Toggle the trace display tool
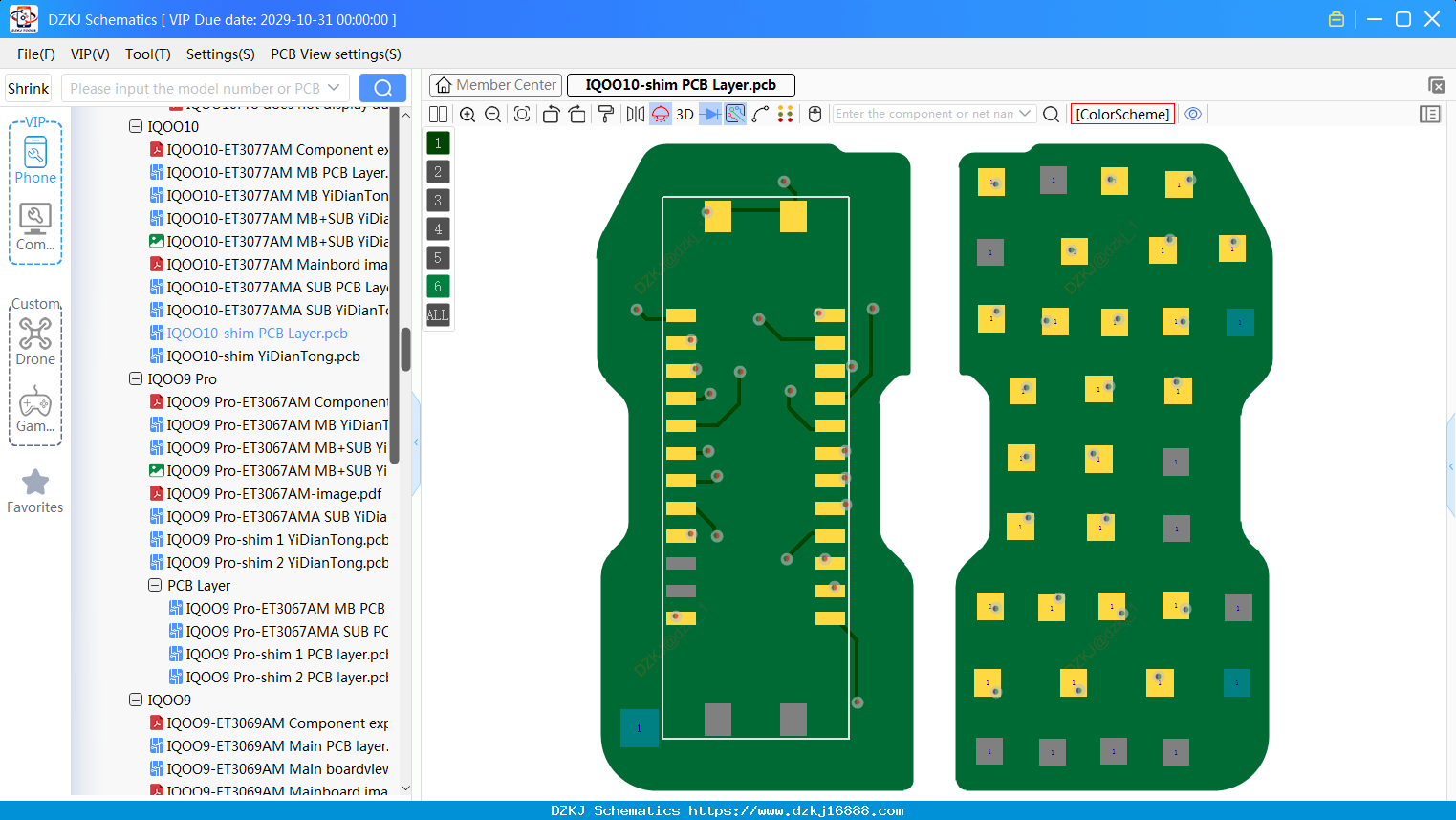This screenshot has width=1456, height=820. (x=735, y=114)
